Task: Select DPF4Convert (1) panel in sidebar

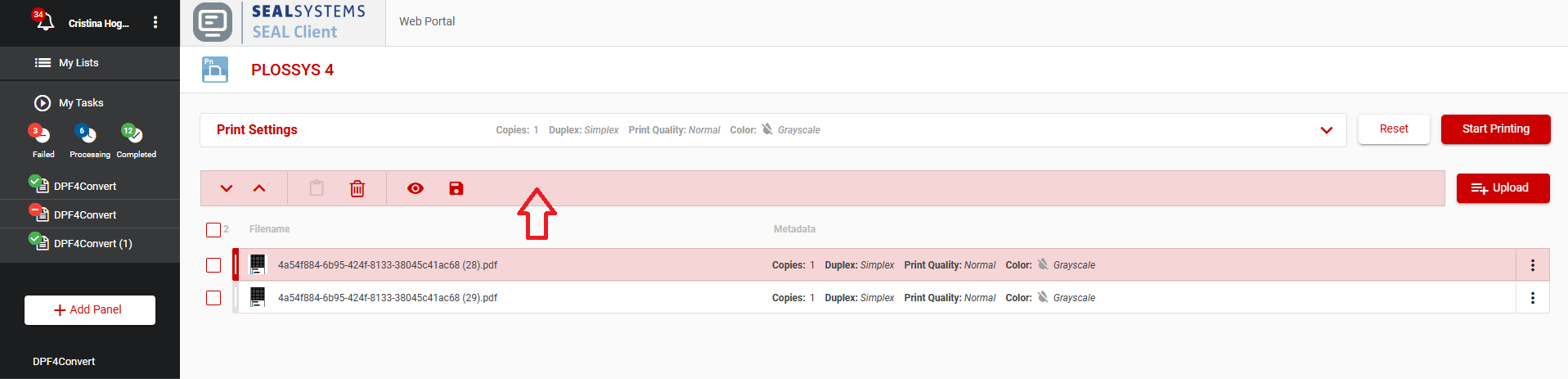Action: (92, 244)
